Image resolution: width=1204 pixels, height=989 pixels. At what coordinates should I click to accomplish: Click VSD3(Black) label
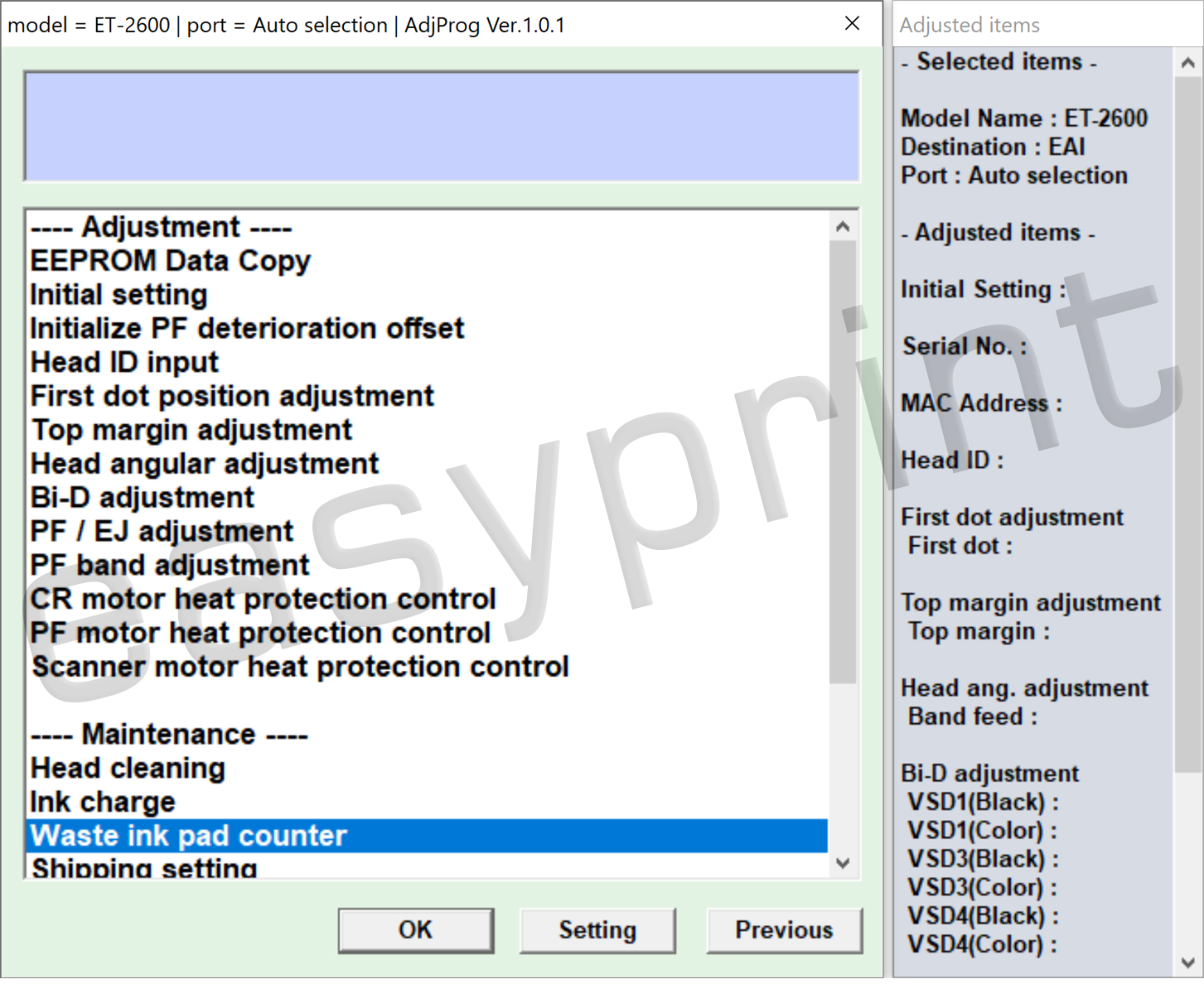(983, 860)
